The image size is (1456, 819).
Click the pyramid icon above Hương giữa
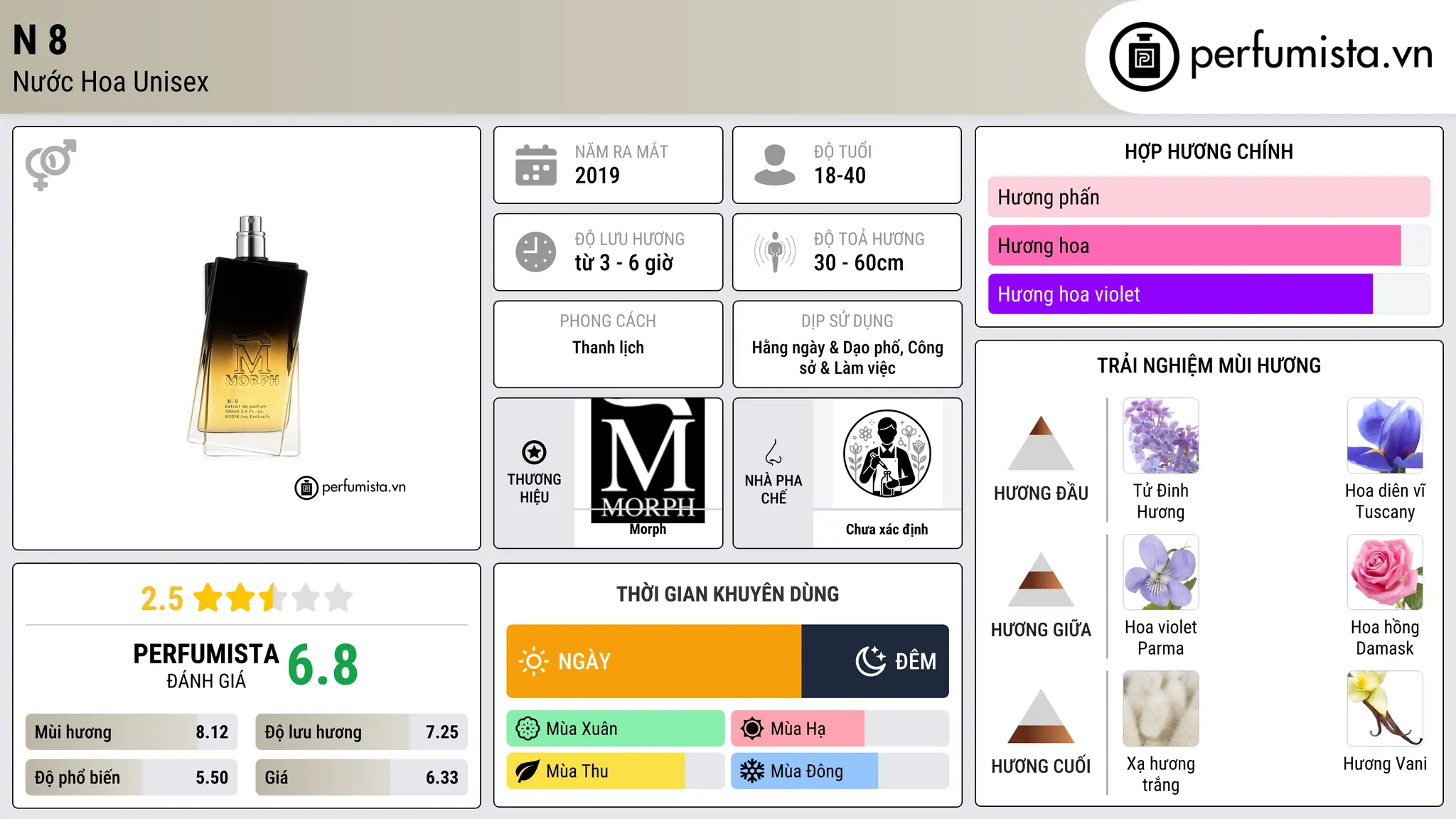click(x=1041, y=579)
